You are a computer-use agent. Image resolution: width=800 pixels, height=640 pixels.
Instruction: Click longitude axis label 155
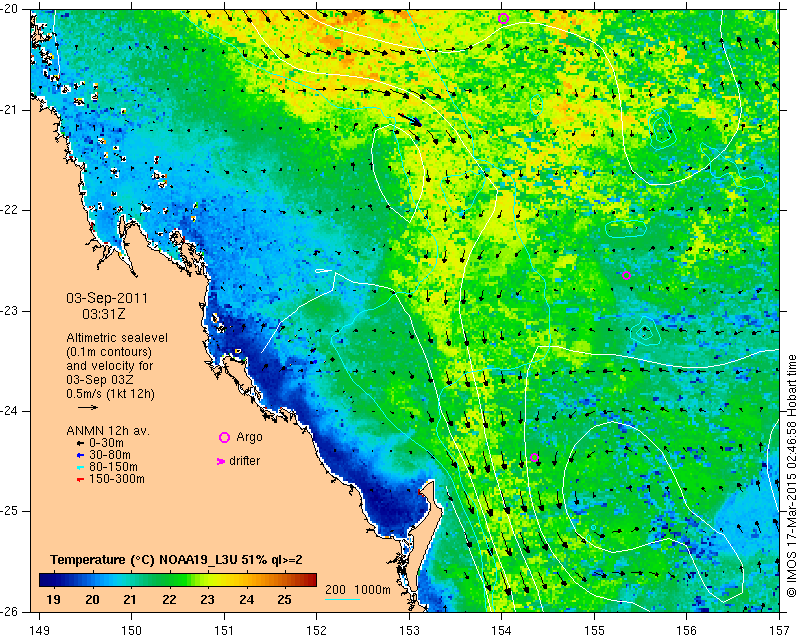[x=594, y=631]
